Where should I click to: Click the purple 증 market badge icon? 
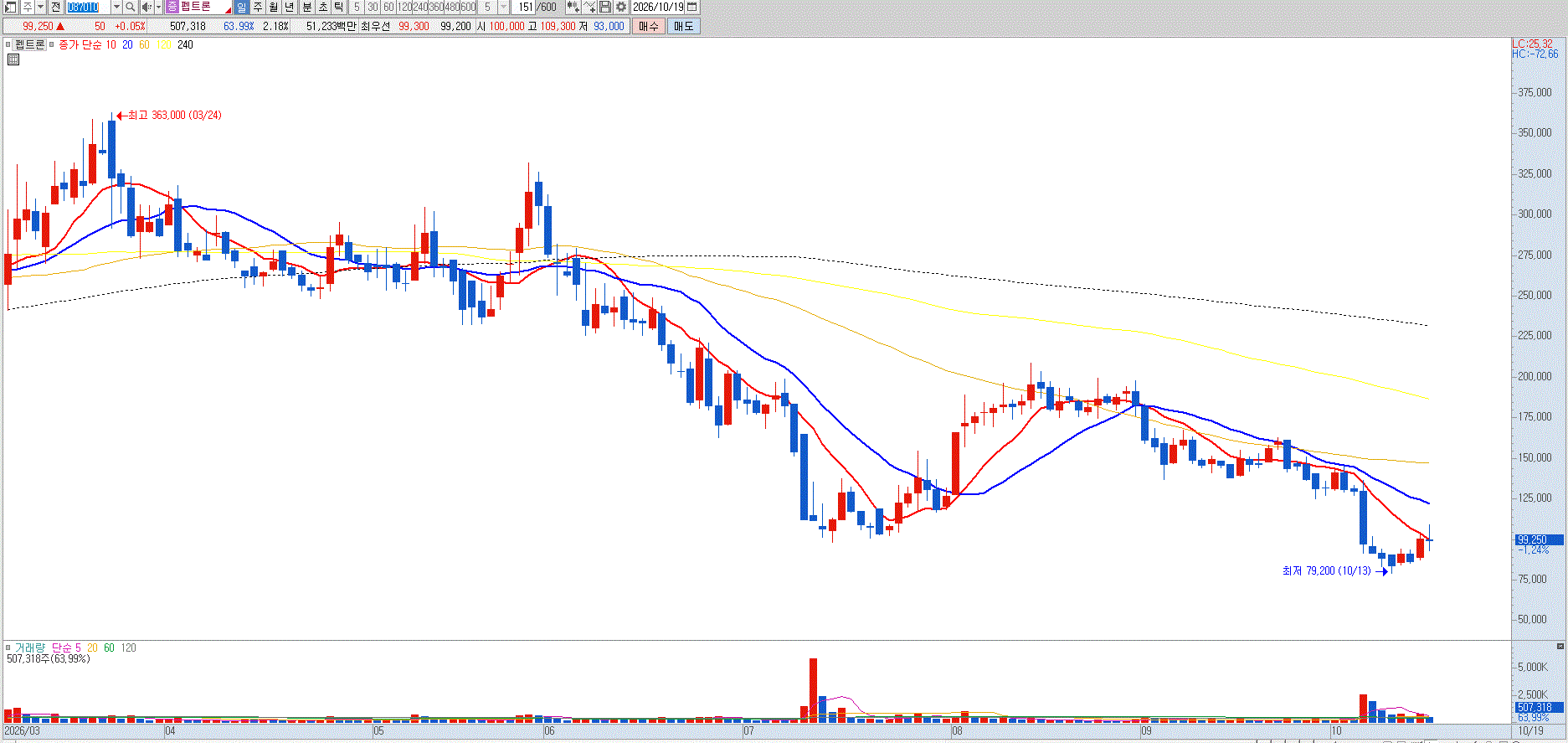172,7
